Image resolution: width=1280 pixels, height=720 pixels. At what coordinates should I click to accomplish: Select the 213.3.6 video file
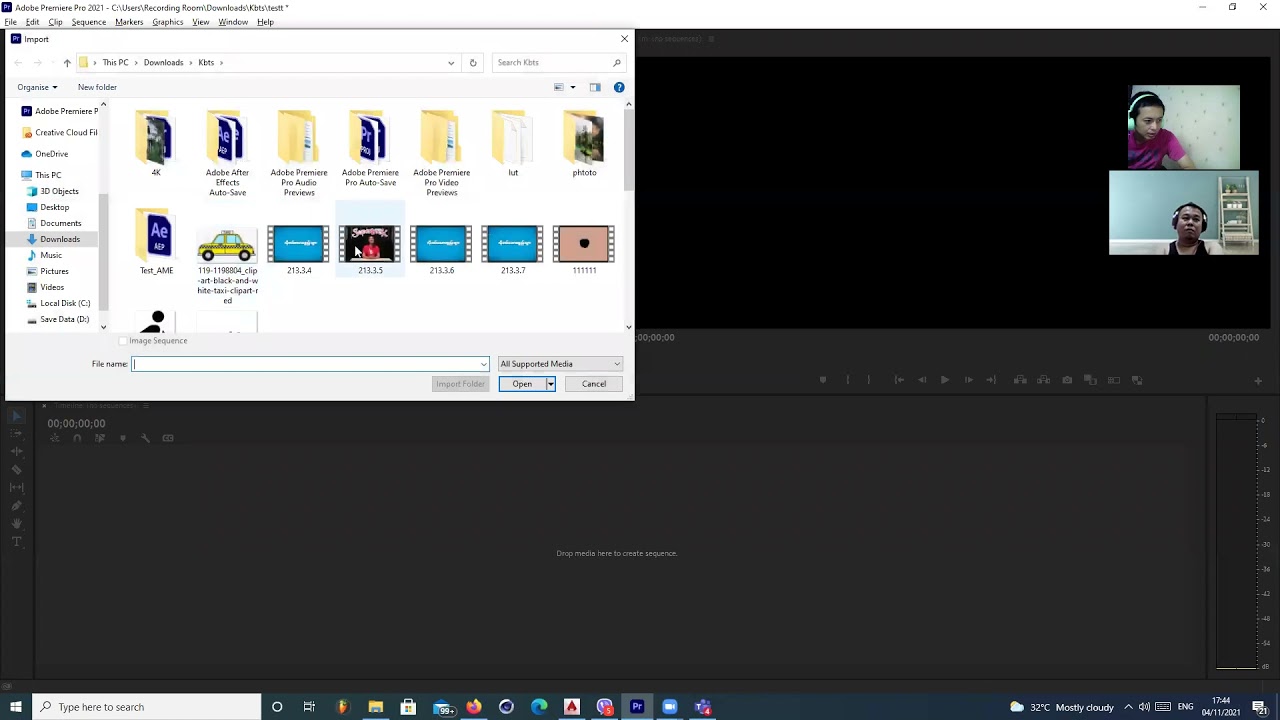click(x=441, y=250)
